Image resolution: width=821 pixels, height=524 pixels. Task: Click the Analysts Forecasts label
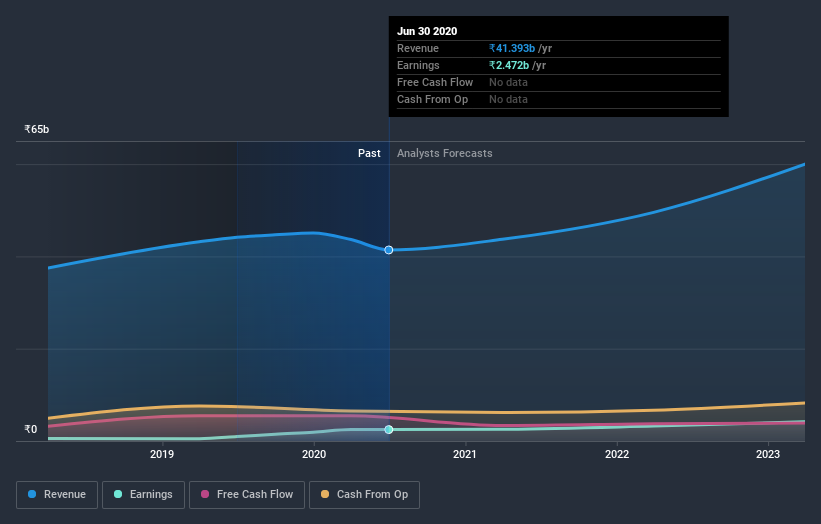pyautogui.click(x=445, y=153)
